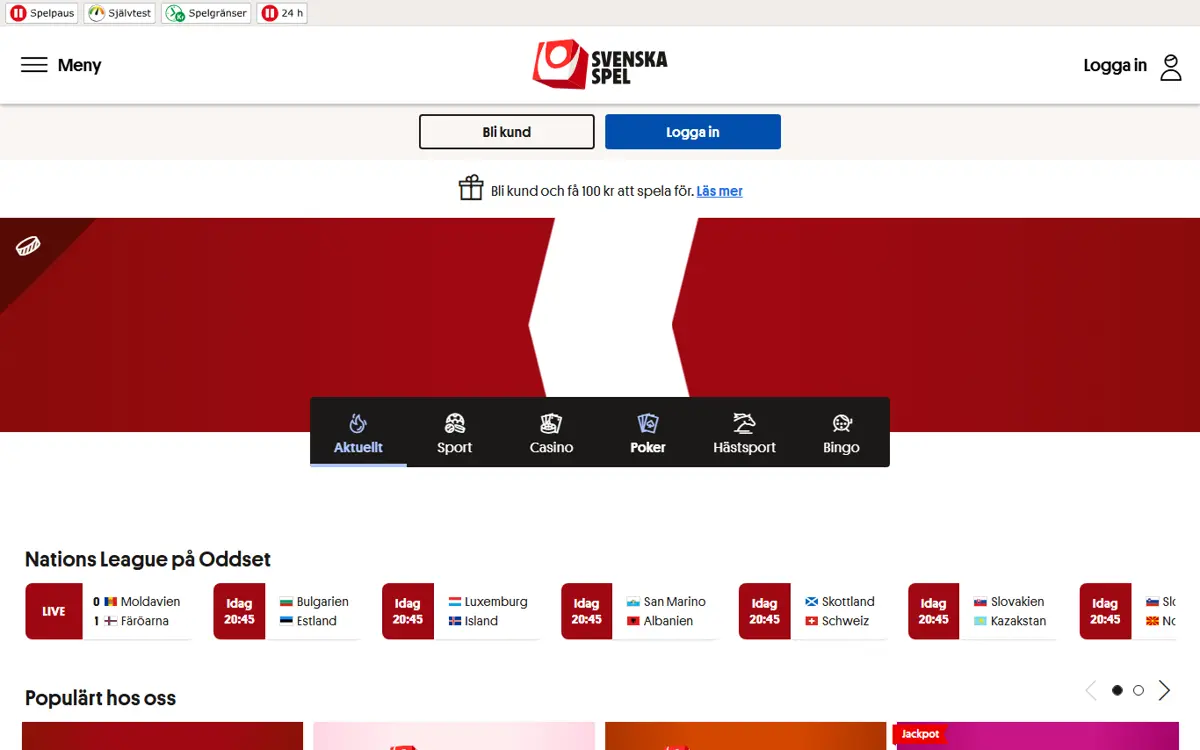Image resolution: width=1200 pixels, height=750 pixels.
Task: Click the gift box icon
Action: click(x=471, y=188)
